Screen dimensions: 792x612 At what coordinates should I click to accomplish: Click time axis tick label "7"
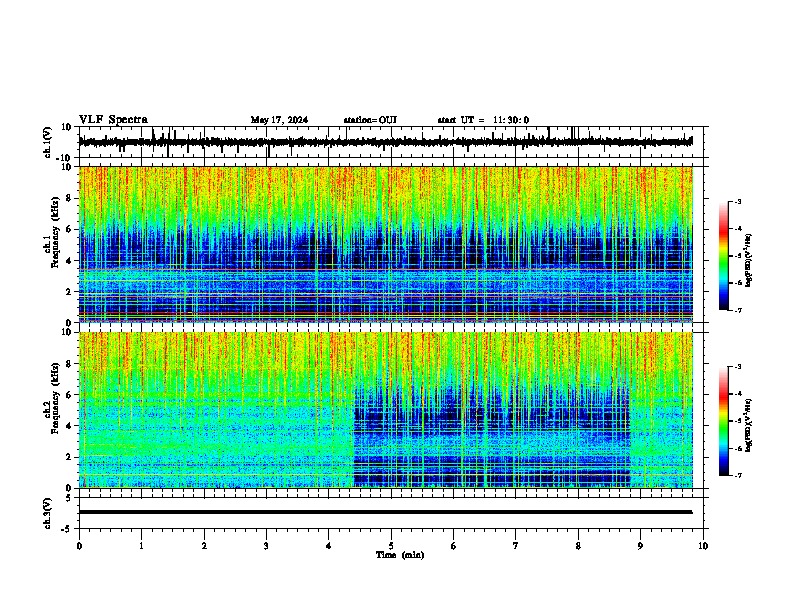[x=516, y=546]
